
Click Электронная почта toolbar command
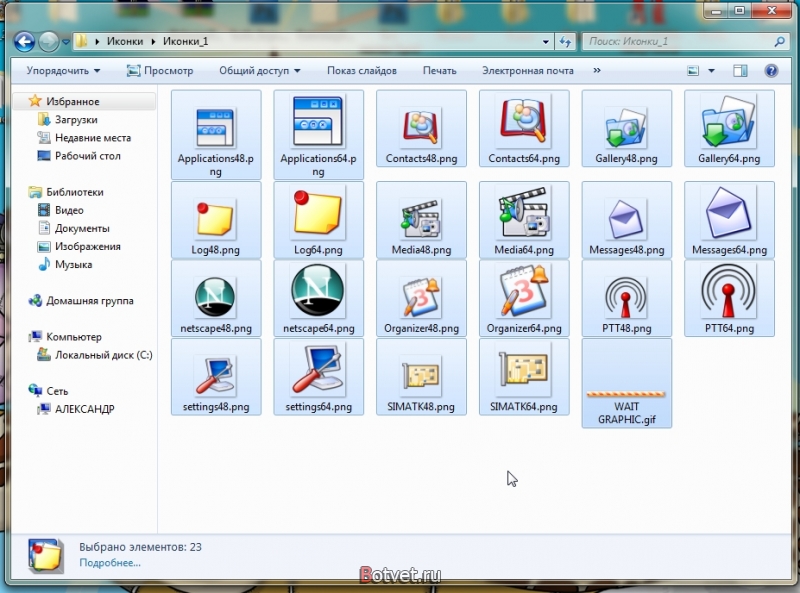pyautogui.click(x=528, y=70)
